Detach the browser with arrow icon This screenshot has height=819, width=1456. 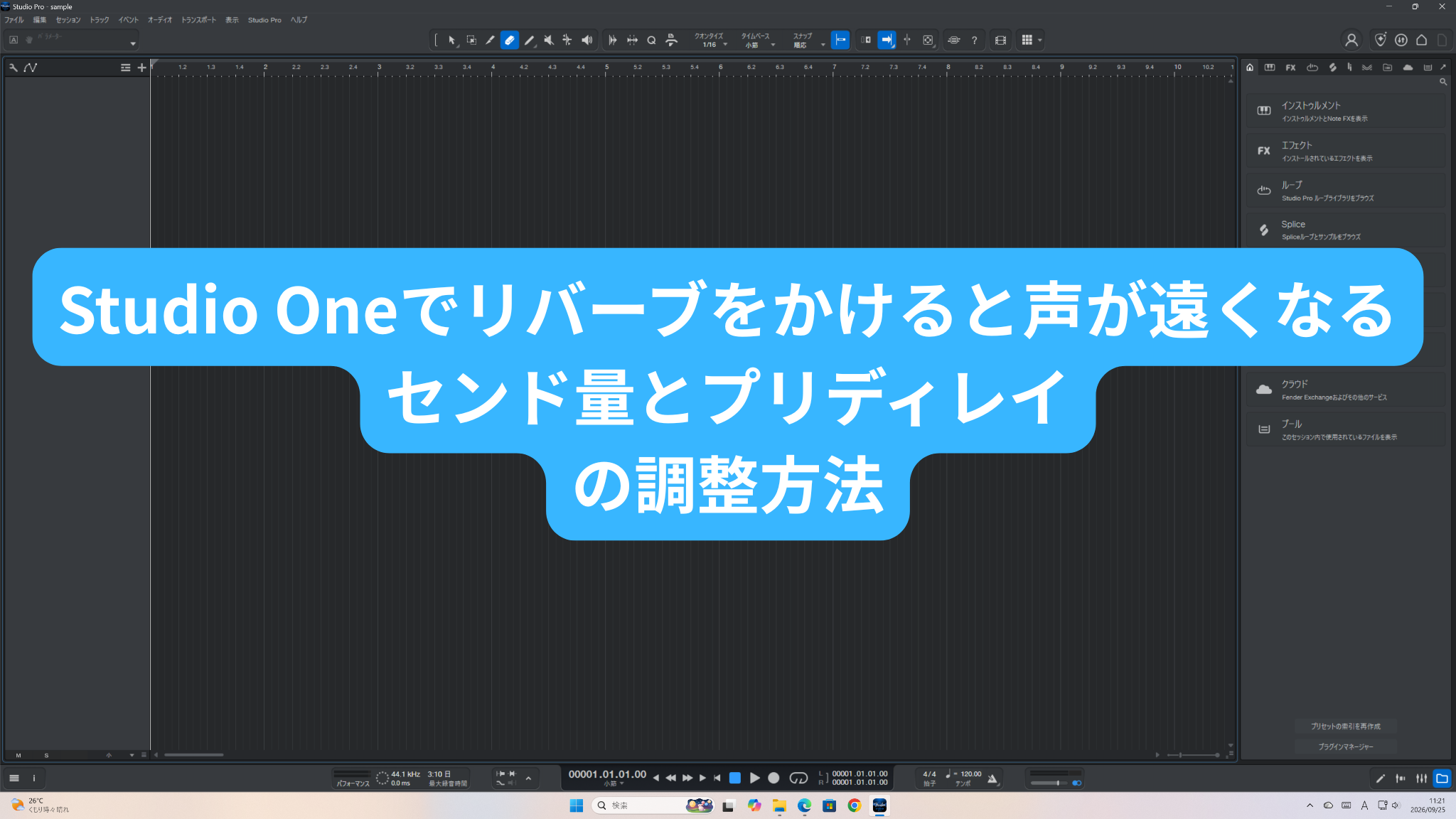coord(1443,67)
